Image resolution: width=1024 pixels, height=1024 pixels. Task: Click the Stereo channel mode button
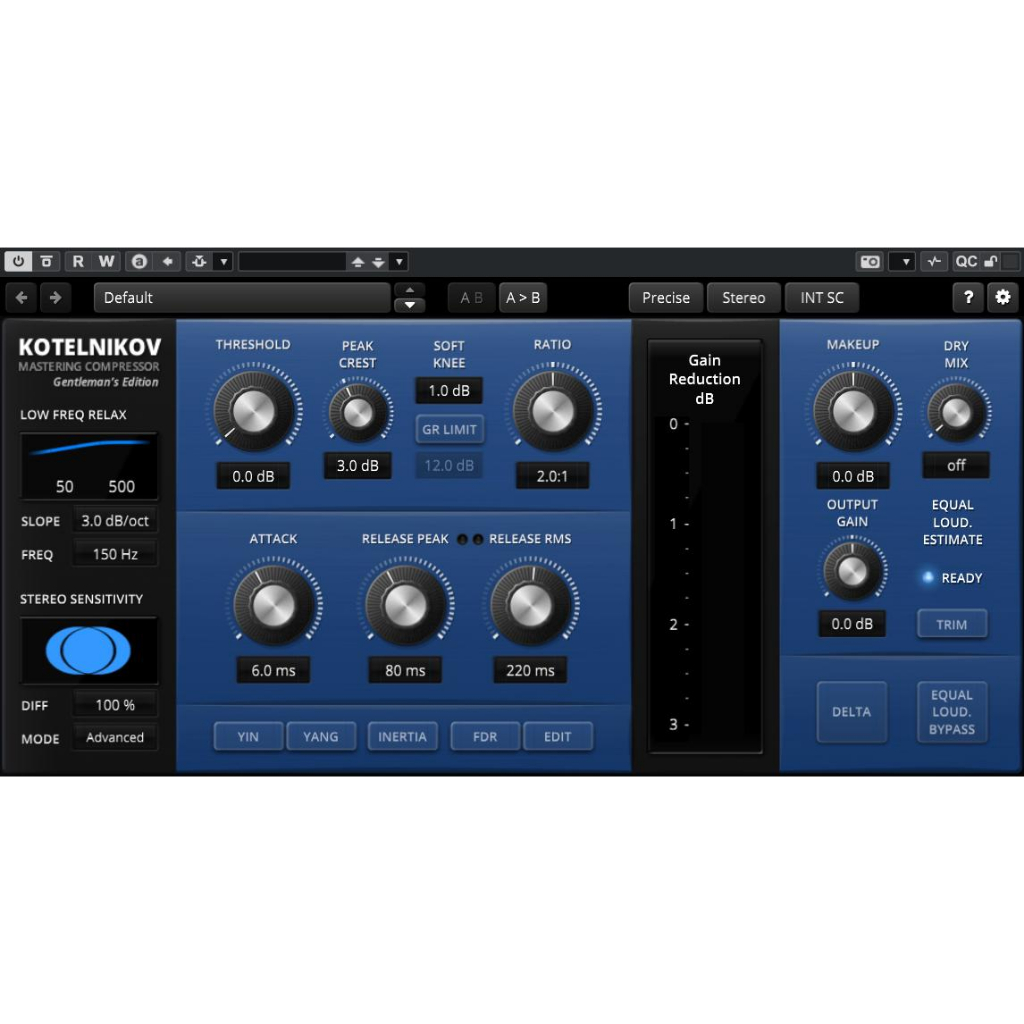[743, 298]
